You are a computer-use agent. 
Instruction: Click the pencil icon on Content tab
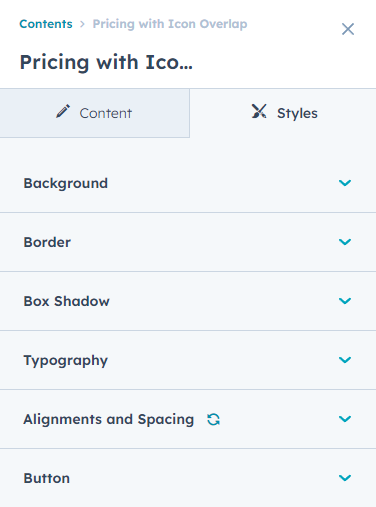(63, 112)
